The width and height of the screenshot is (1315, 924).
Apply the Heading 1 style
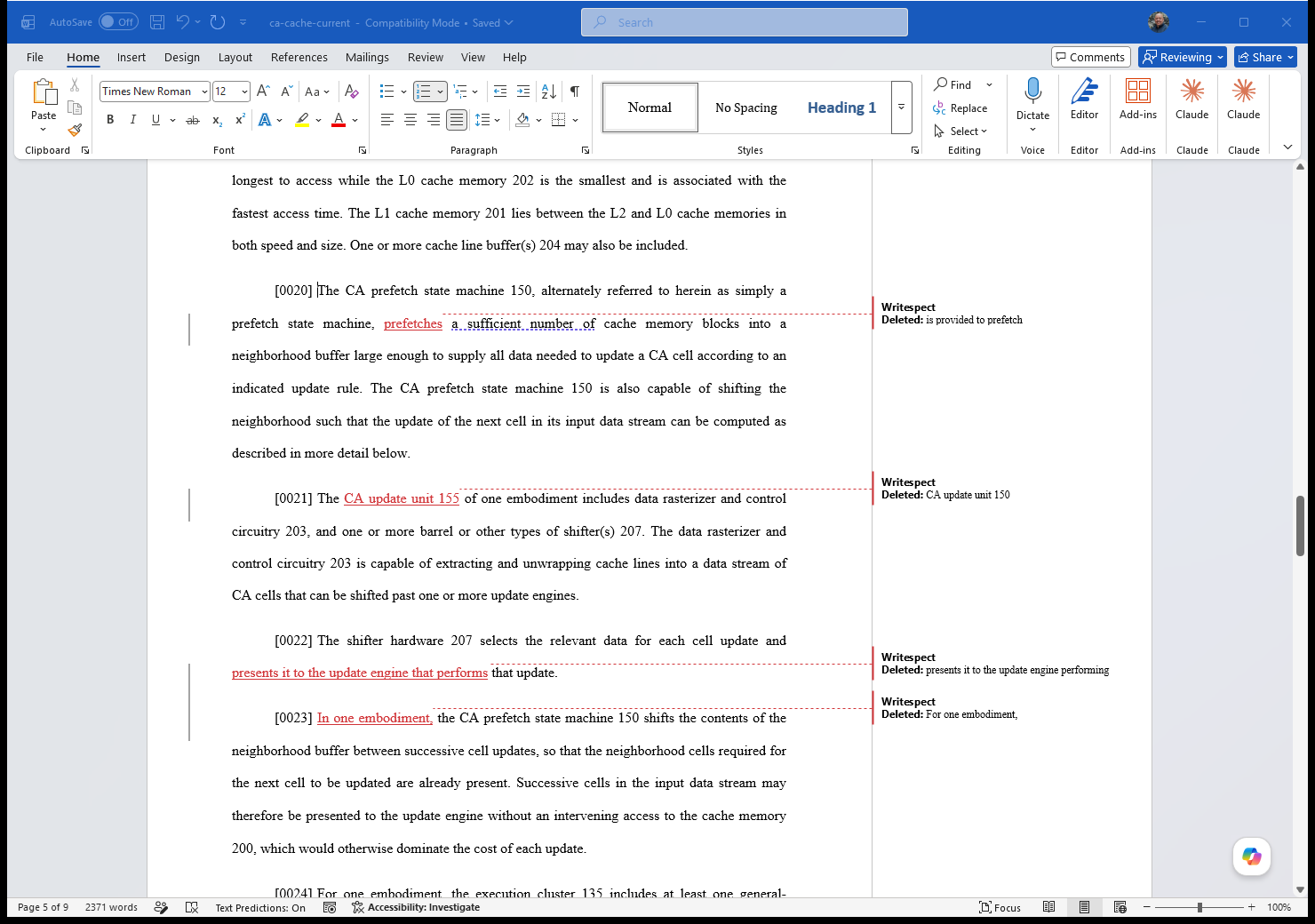(x=841, y=108)
